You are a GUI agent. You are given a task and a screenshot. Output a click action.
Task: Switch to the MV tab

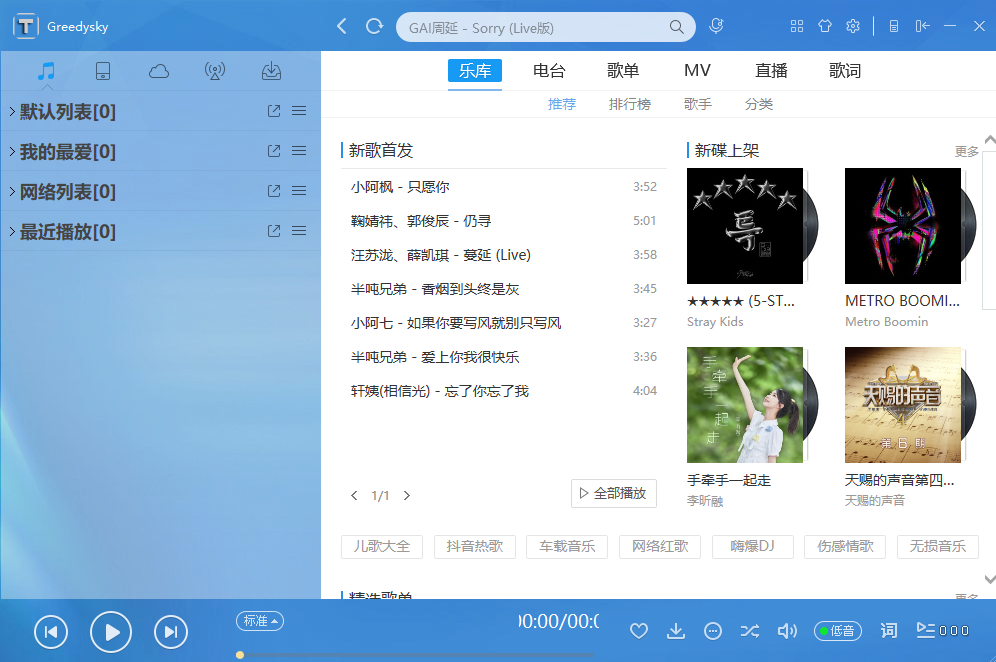coord(697,71)
